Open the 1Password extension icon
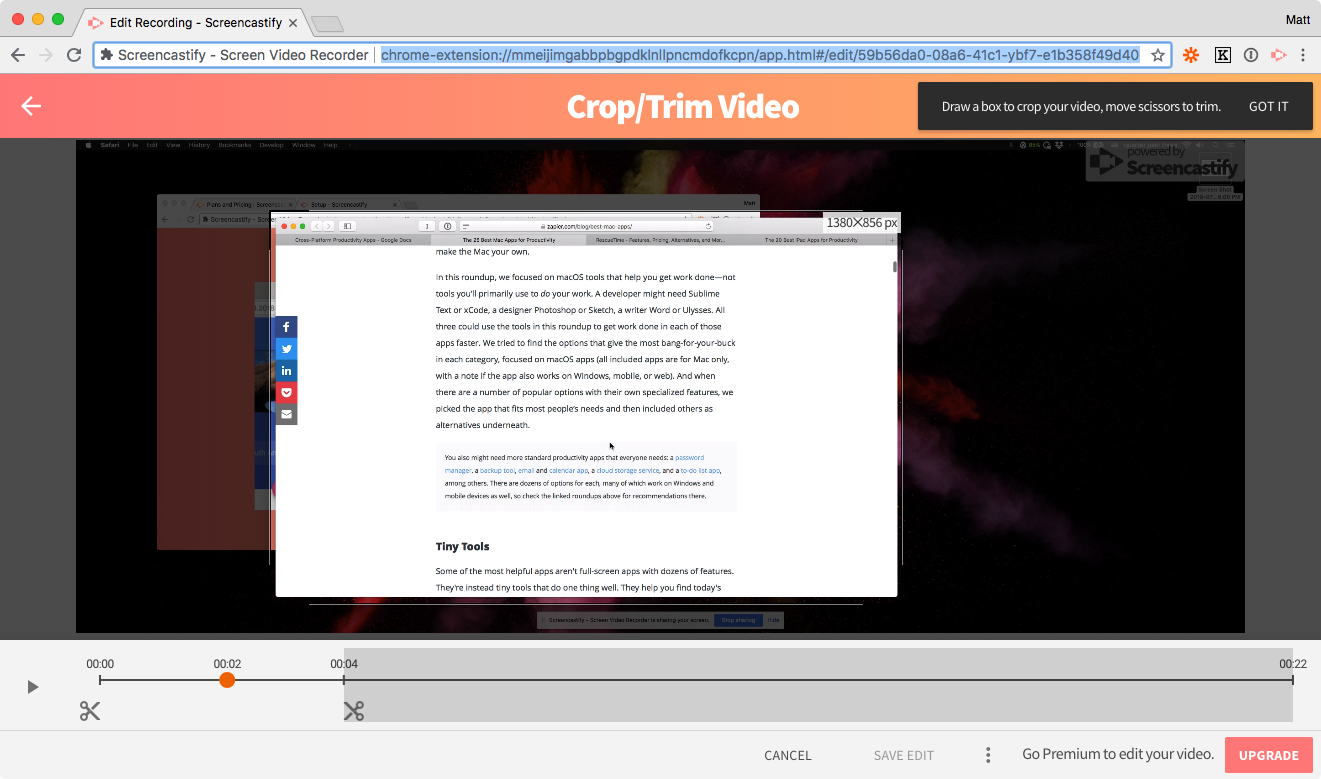Screen dimensions: 1321x779 pyautogui.click(x=1251, y=55)
